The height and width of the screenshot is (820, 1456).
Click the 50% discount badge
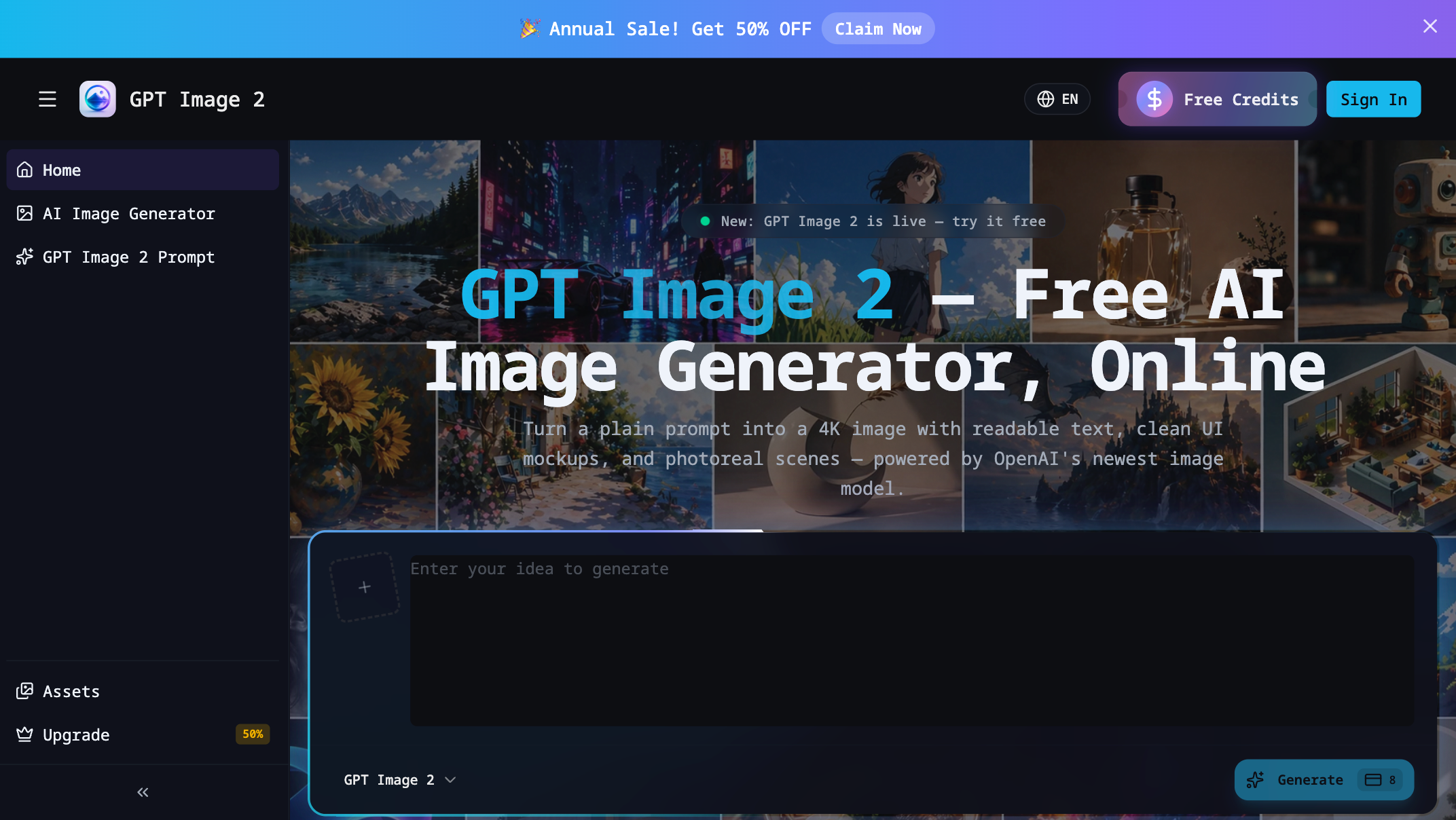pyautogui.click(x=253, y=734)
